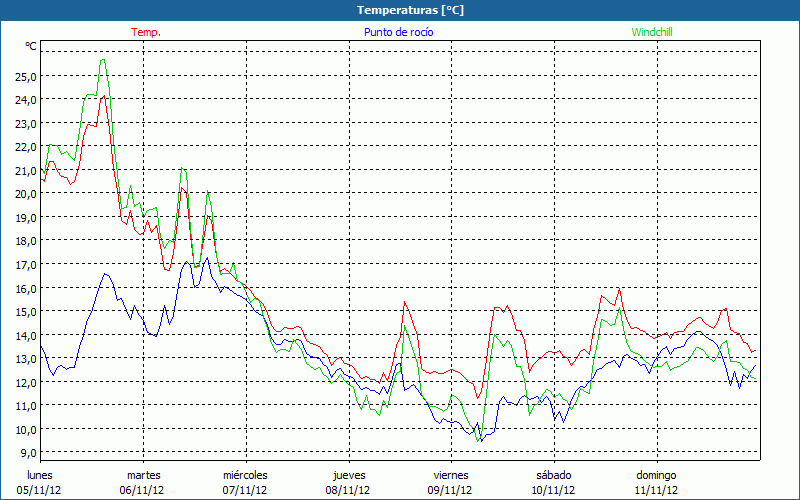Select the jueves day label
The image size is (800, 500).
click(x=348, y=475)
